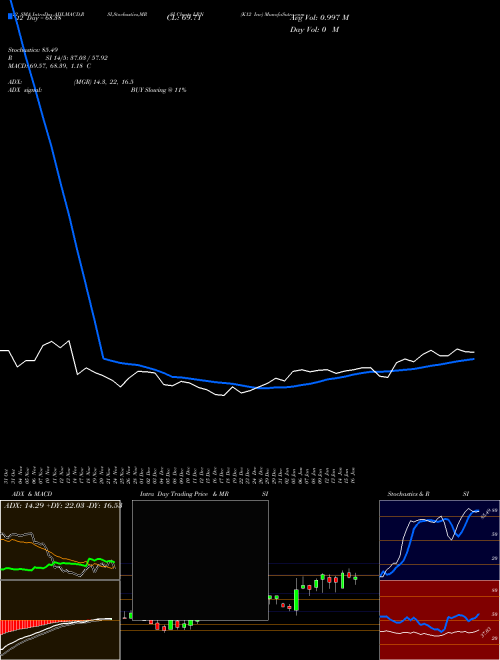The image size is (500, 660).
Task: Click the black intraday trading price box
Action: 200,560
